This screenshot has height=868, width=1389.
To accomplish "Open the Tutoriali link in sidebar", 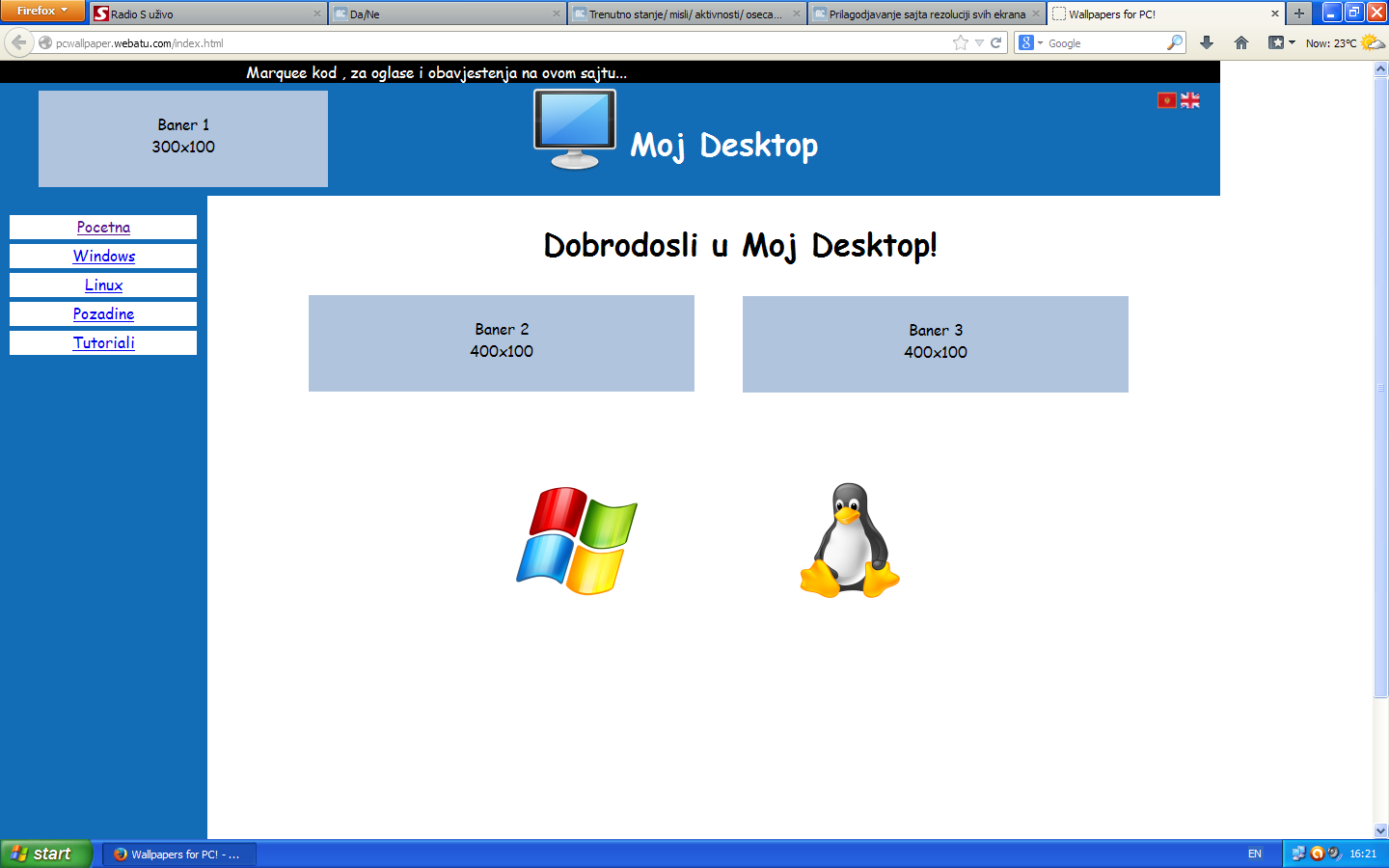I will (103, 343).
